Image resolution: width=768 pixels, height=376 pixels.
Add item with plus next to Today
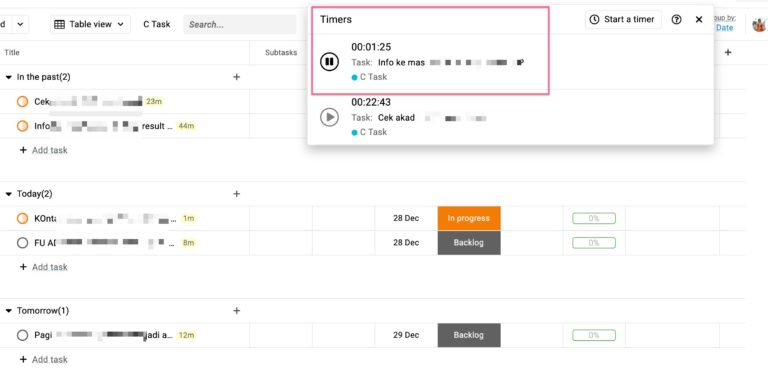click(x=237, y=194)
